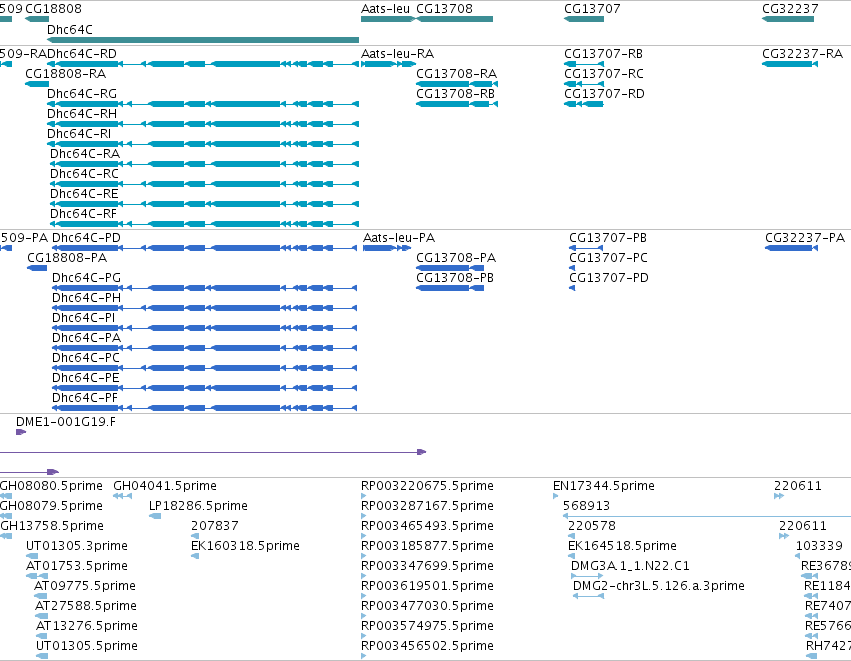Click the CG18808-PA protein label

[67, 258]
